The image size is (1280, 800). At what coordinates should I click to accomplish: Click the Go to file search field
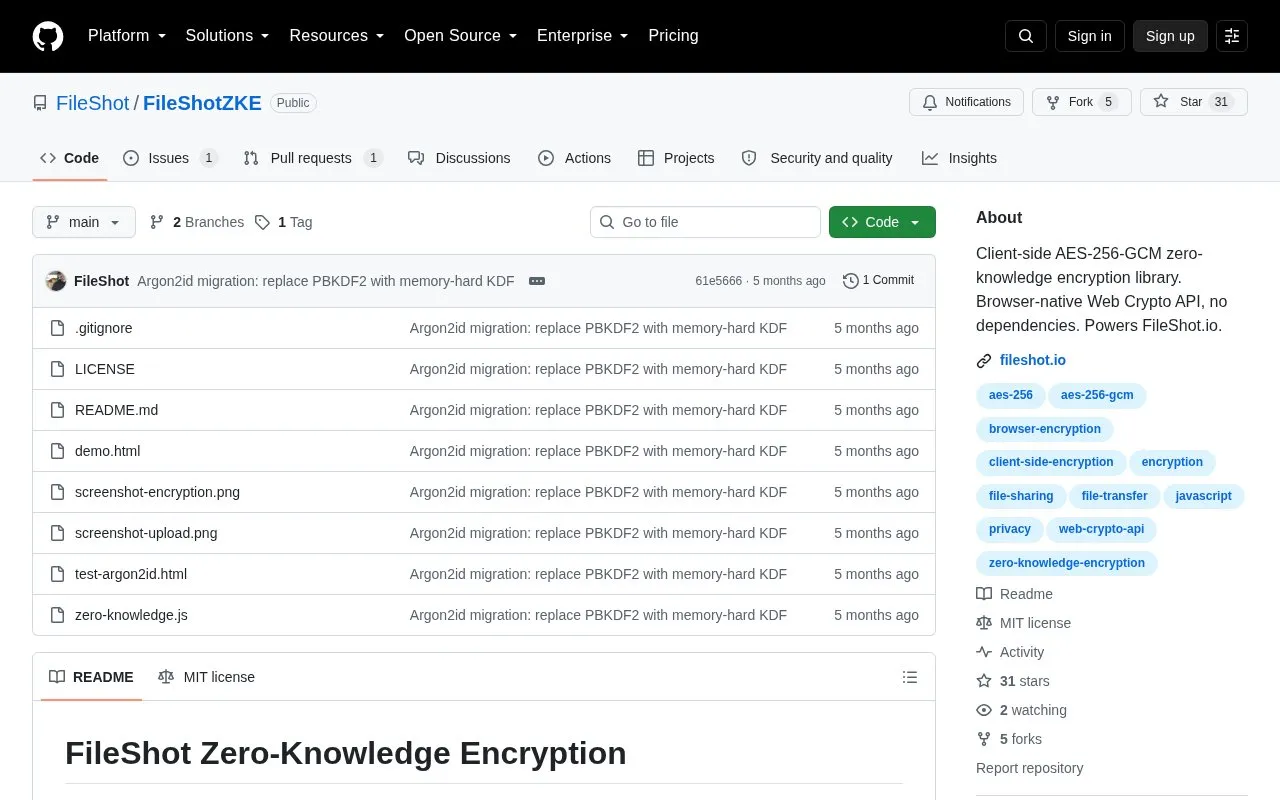(x=705, y=222)
